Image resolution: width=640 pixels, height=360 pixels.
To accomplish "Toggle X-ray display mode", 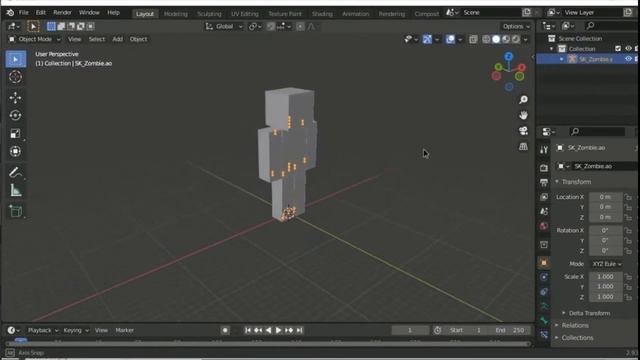I will [x=473, y=39].
